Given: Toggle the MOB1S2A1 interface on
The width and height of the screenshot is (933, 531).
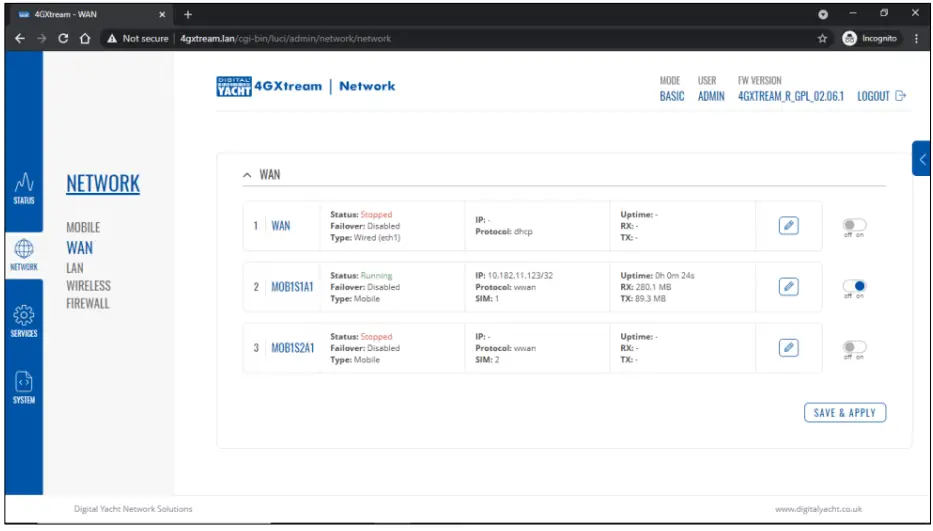Looking at the screenshot, I should point(854,347).
